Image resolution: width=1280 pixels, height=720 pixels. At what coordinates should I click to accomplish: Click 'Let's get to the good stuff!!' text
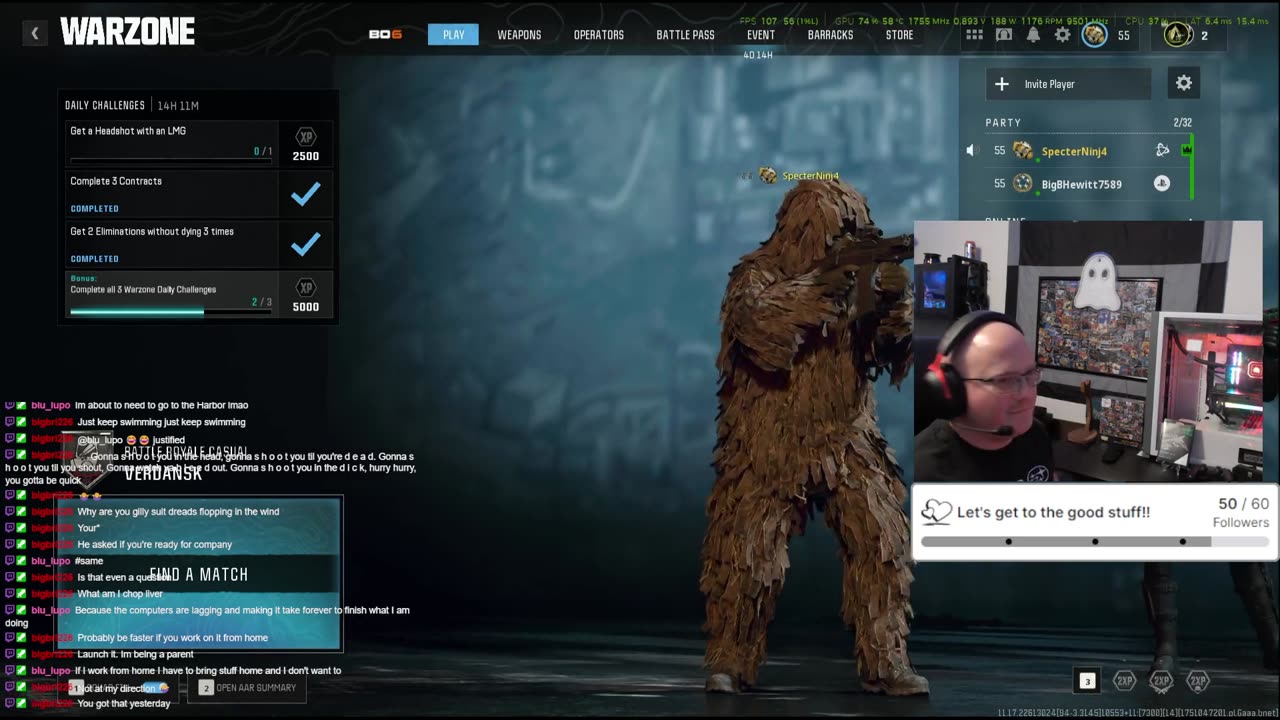coord(1053,512)
